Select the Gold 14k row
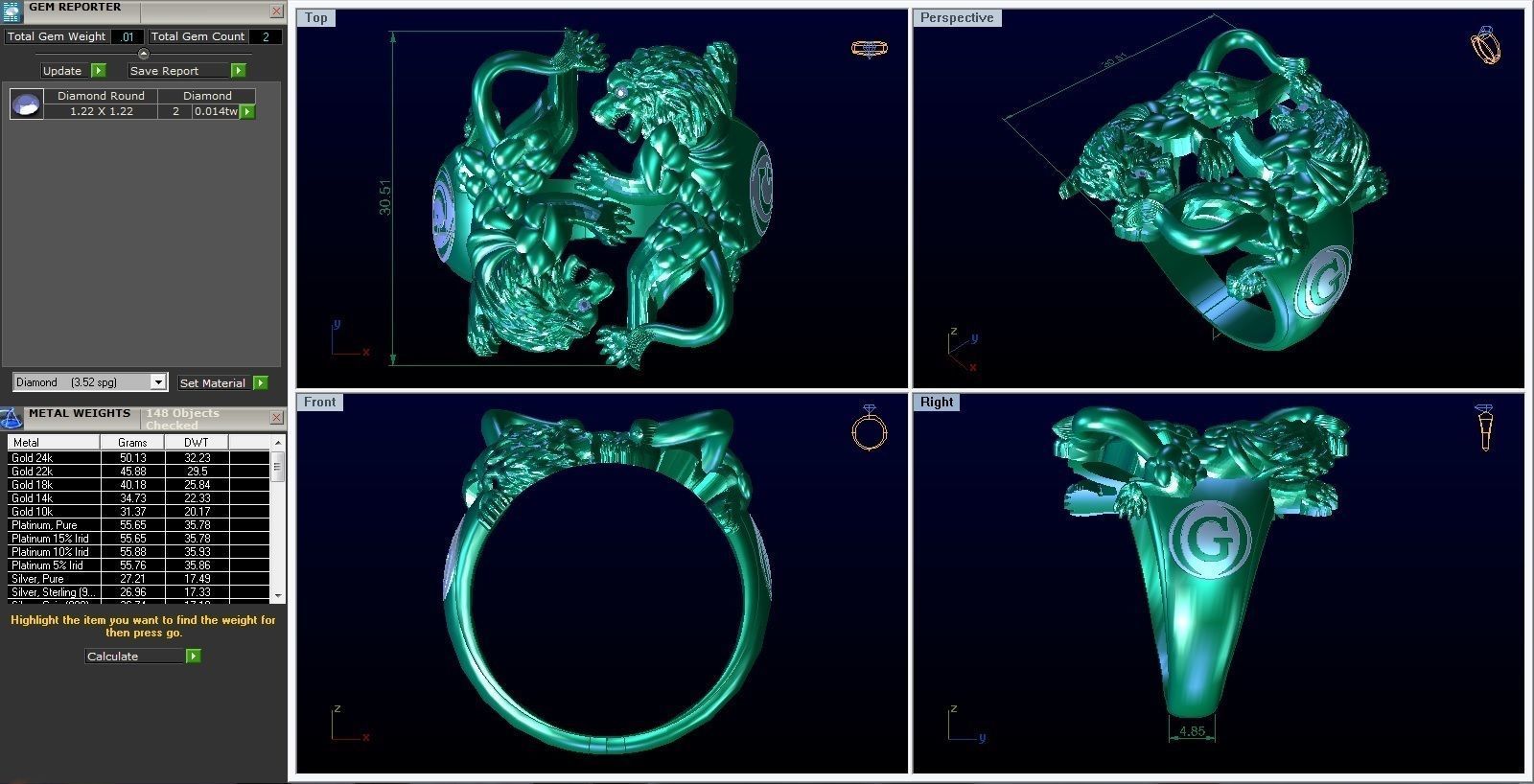1534x784 pixels. [139, 498]
